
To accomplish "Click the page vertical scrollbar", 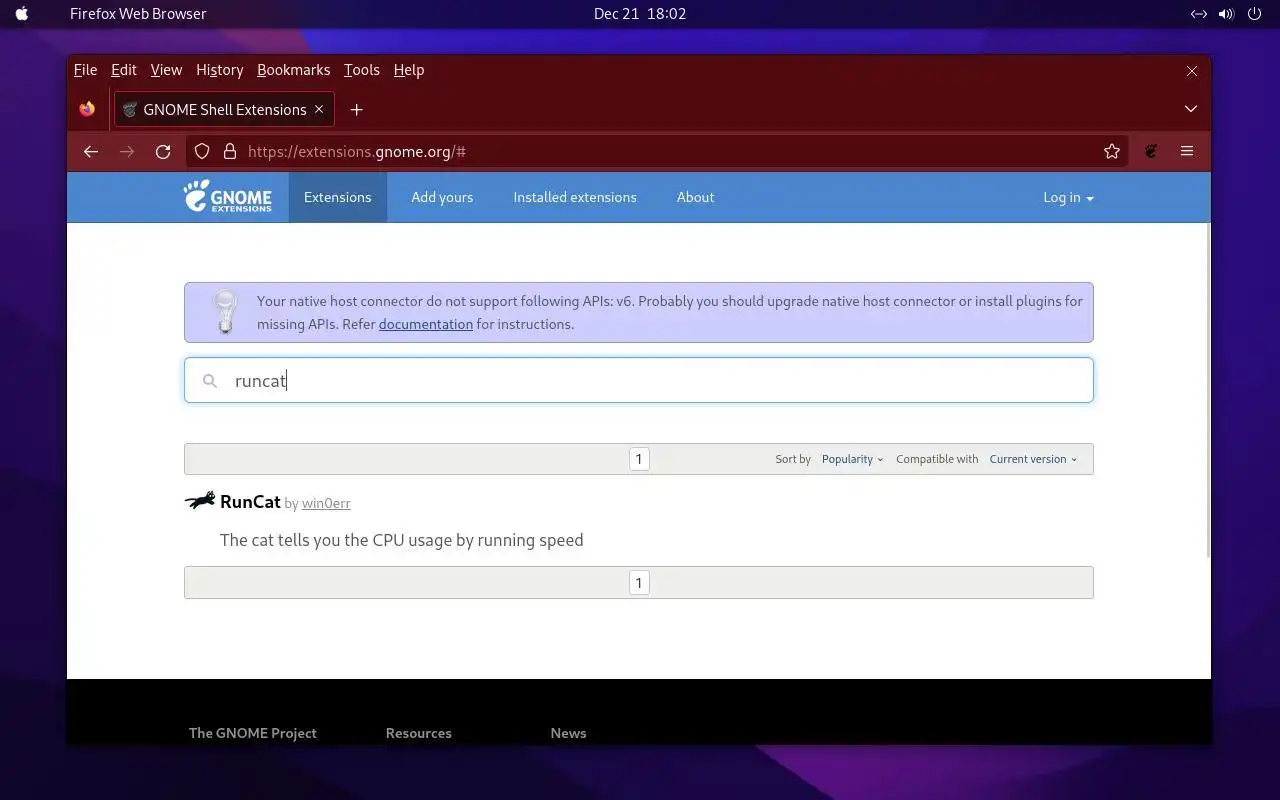I will [1208, 390].
